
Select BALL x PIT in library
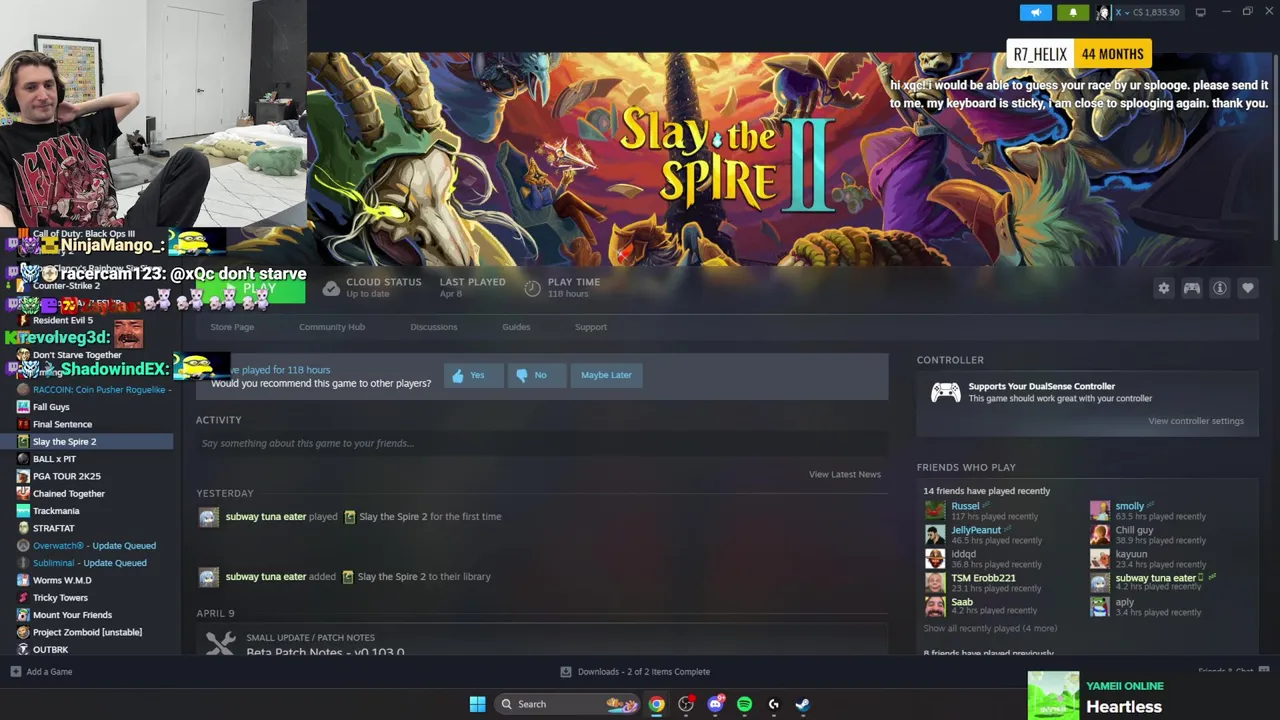point(54,459)
